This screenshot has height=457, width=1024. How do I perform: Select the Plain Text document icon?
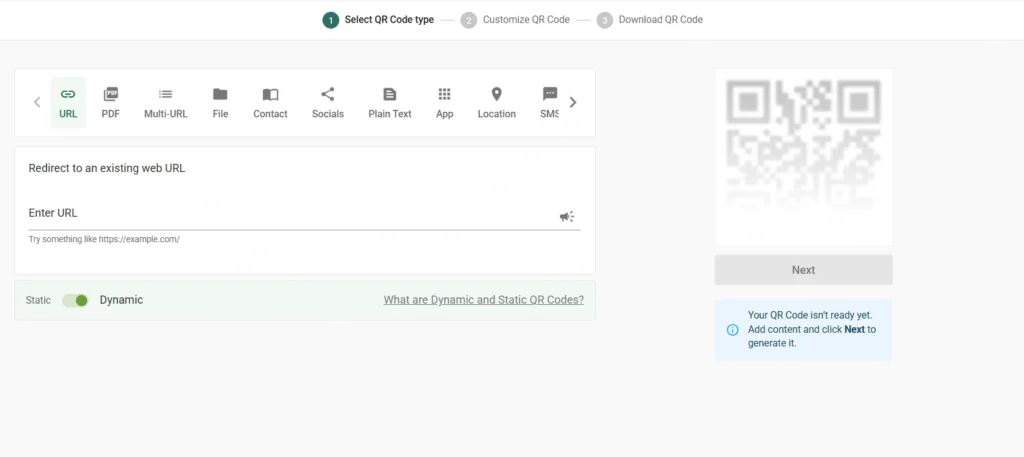[389, 95]
